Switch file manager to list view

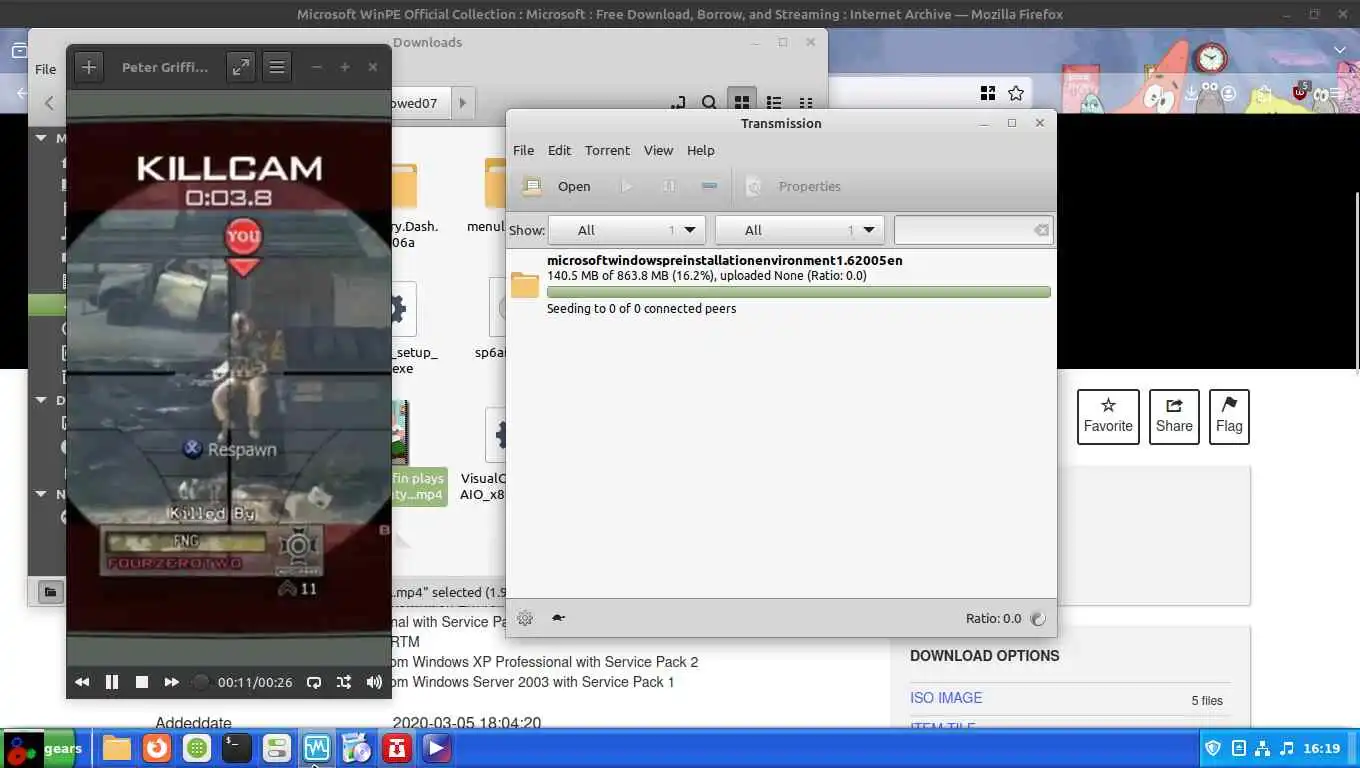(x=773, y=102)
